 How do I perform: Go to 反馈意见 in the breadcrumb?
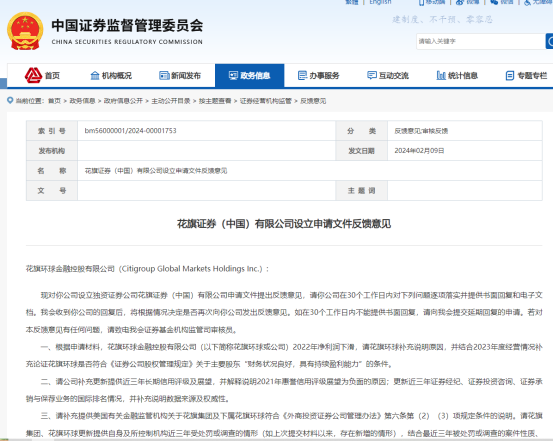(313, 101)
